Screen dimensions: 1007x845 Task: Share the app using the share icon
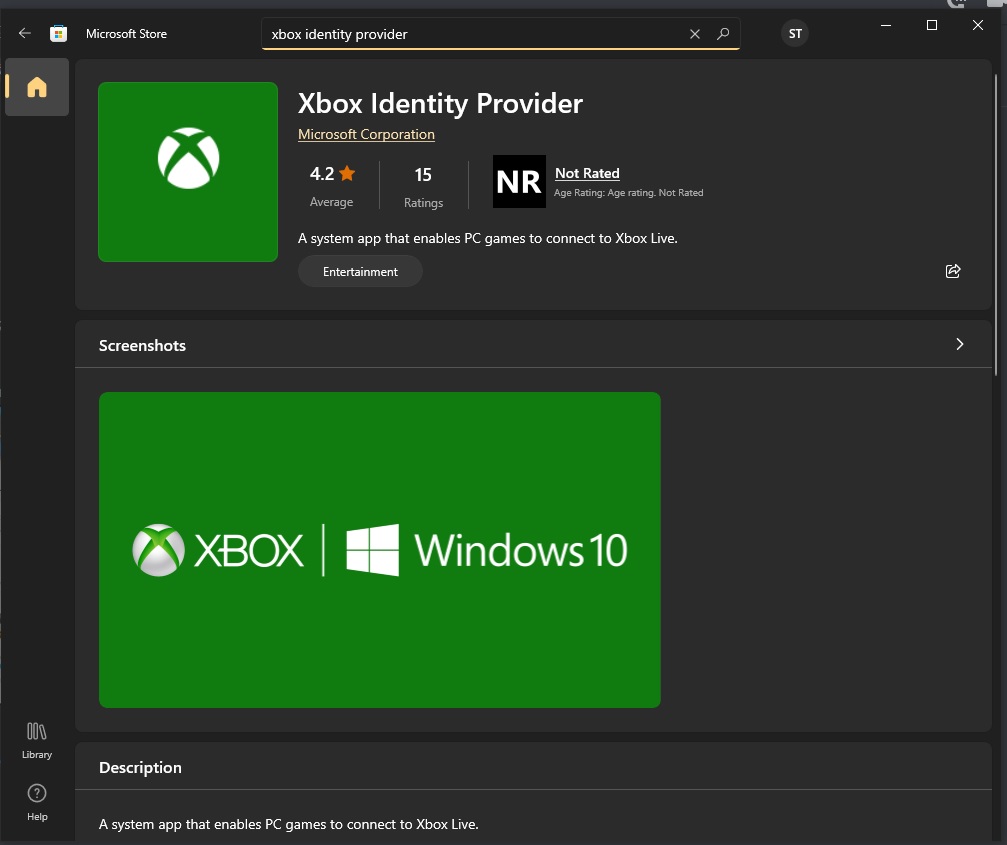[x=952, y=271]
